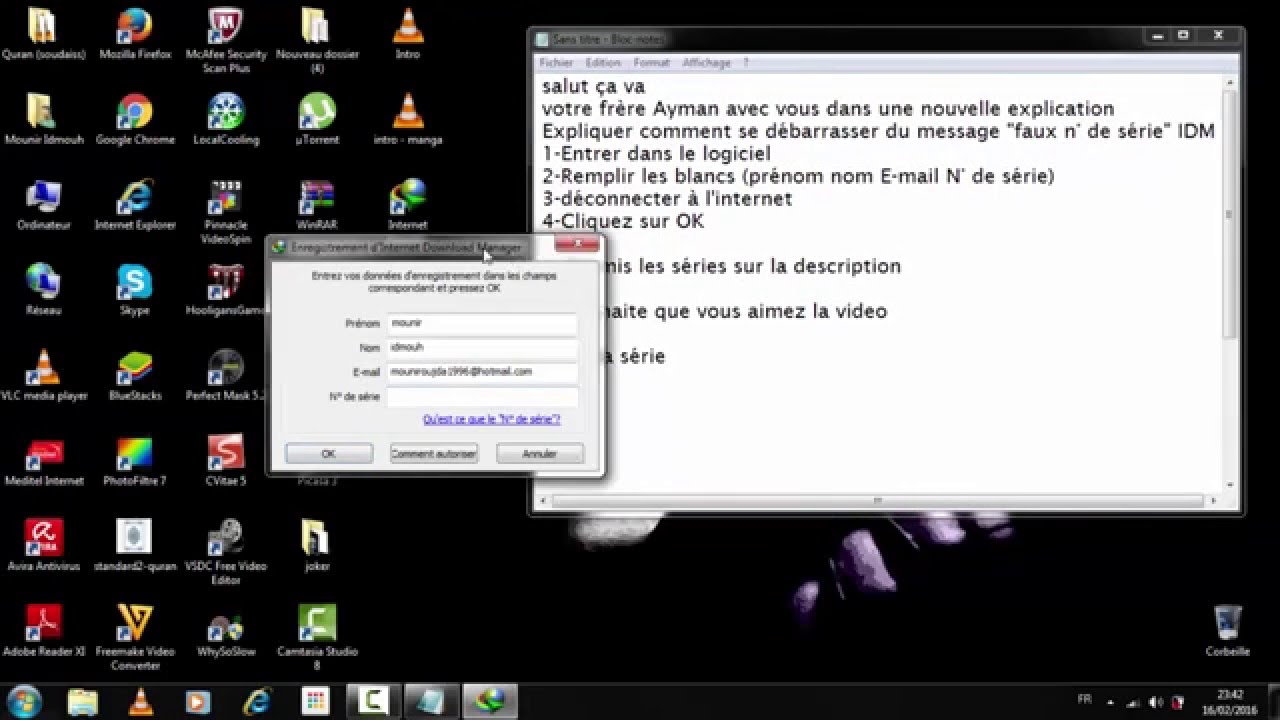Open Windows Explorer from taskbar

[x=84, y=700]
